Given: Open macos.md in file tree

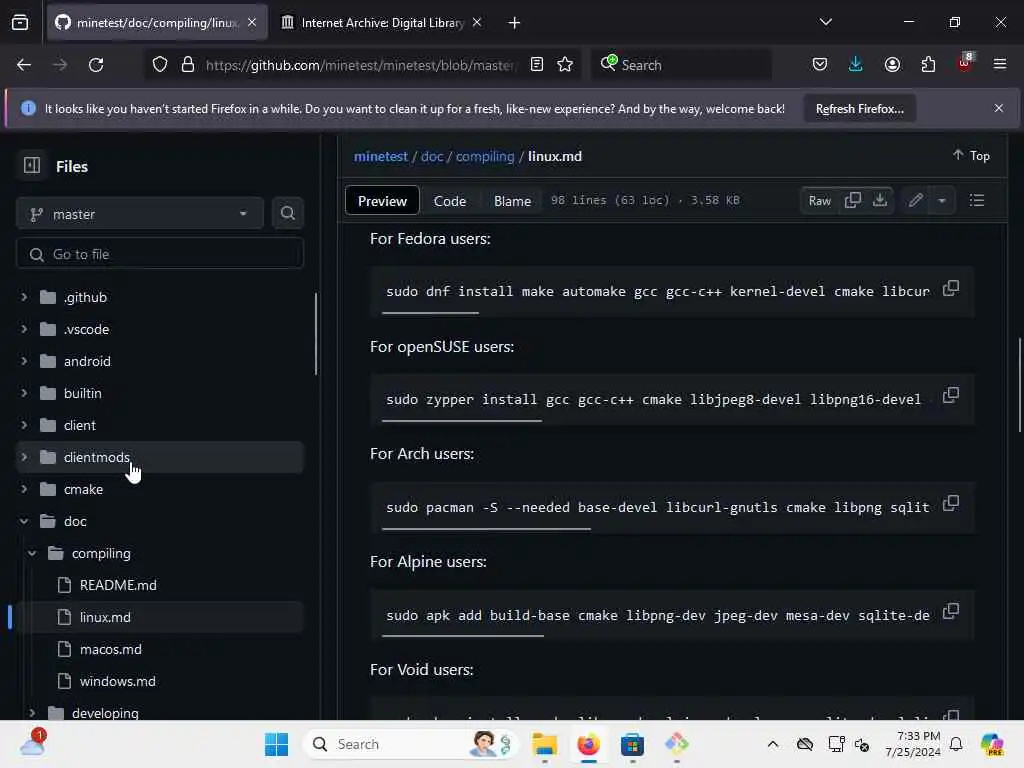Looking at the screenshot, I should (110, 649).
